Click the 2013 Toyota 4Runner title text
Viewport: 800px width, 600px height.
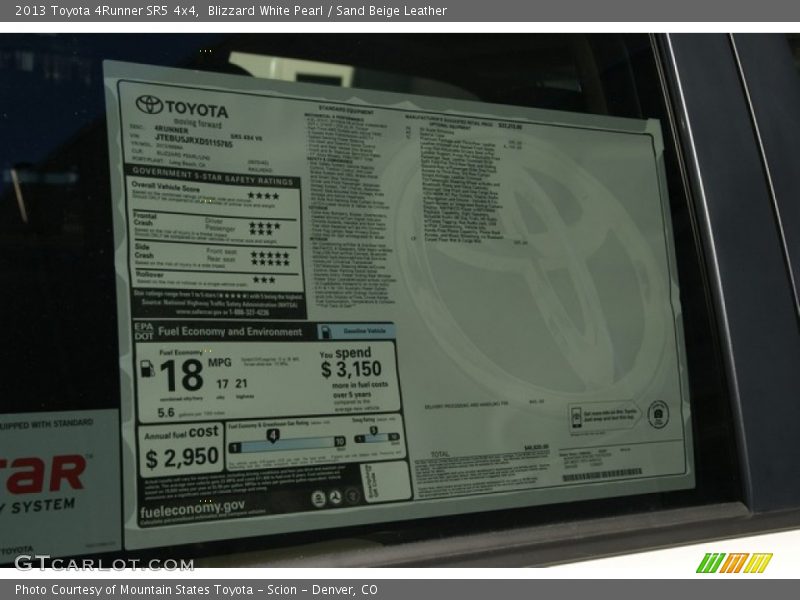point(107,11)
